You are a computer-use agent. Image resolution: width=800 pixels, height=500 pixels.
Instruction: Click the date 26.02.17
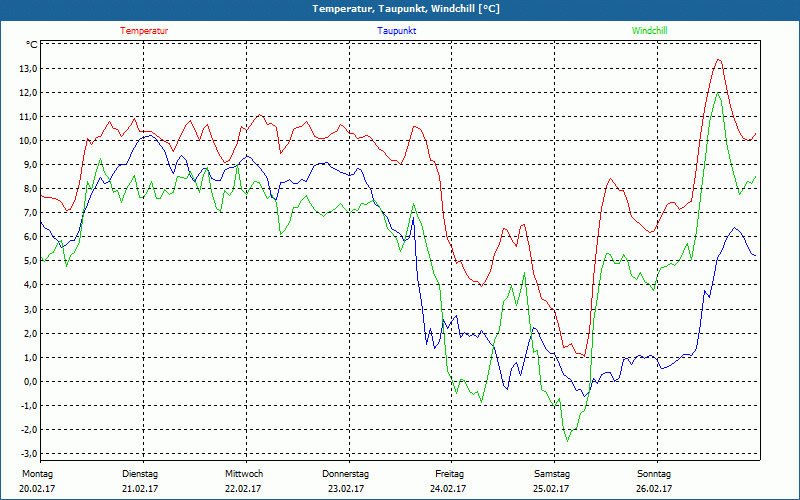point(654,489)
